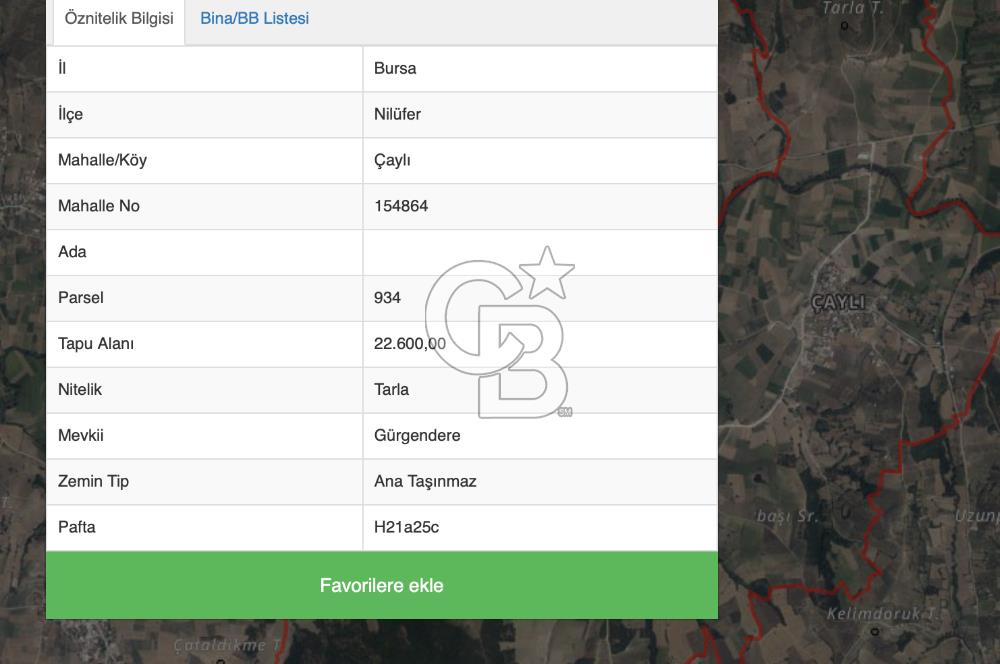Switch to the Bina/BB Listesi tab
The height and width of the screenshot is (664, 1000).
[254, 19]
